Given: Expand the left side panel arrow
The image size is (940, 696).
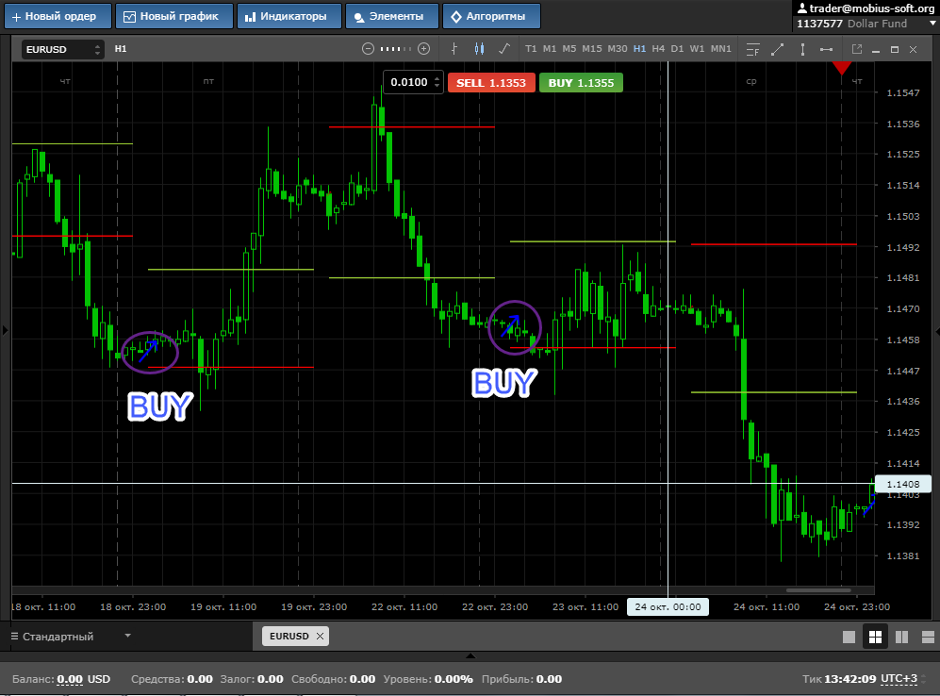Looking at the screenshot, I should (x=5, y=330).
